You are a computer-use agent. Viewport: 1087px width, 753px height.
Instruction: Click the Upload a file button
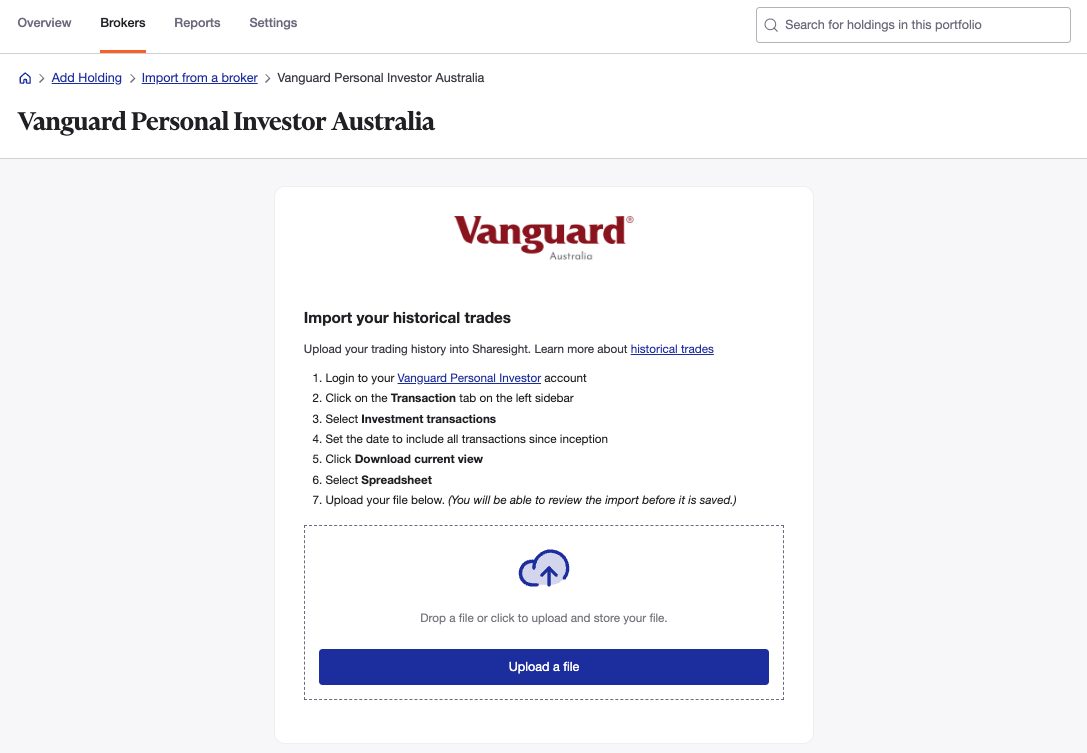pyautogui.click(x=543, y=666)
